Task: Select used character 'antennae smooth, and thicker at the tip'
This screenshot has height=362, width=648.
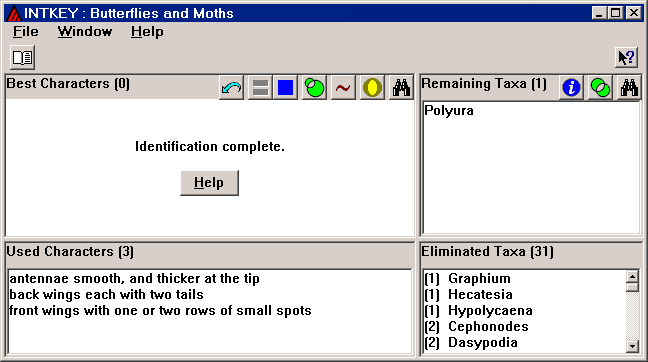Action: point(134,279)
